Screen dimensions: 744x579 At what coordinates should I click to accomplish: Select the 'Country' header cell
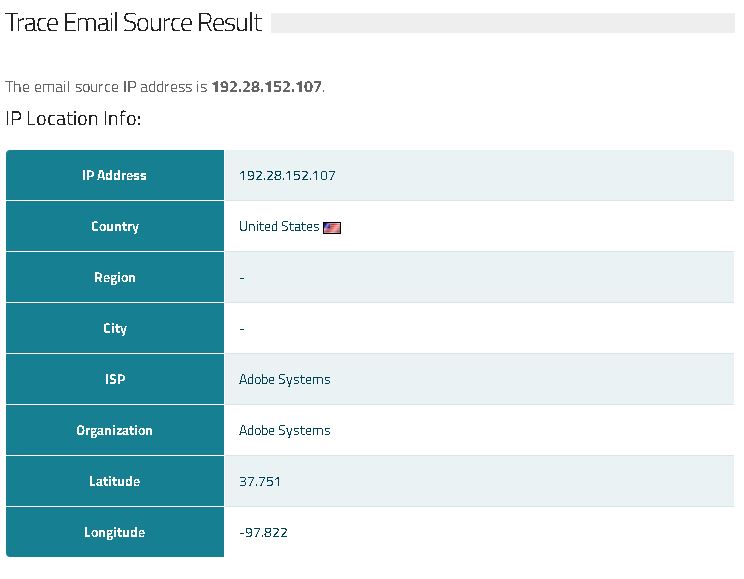pyautogui.click(x=115, y=227)
